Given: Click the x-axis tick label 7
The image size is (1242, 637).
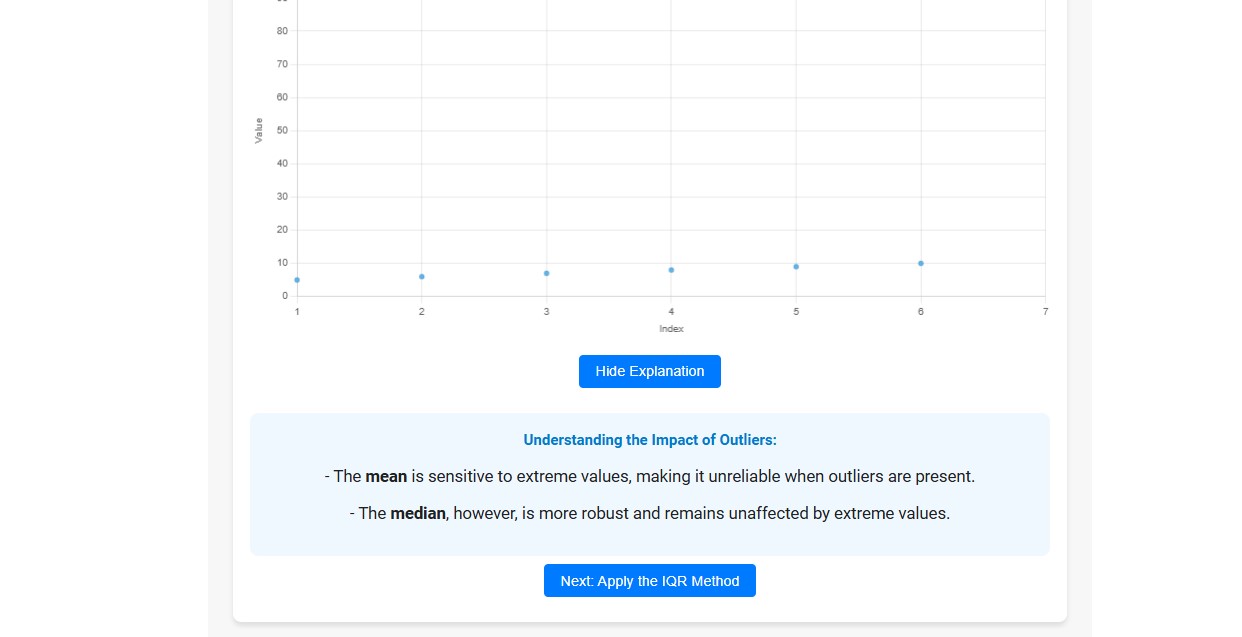Looking at the screenshot, I should point(1045,311).
